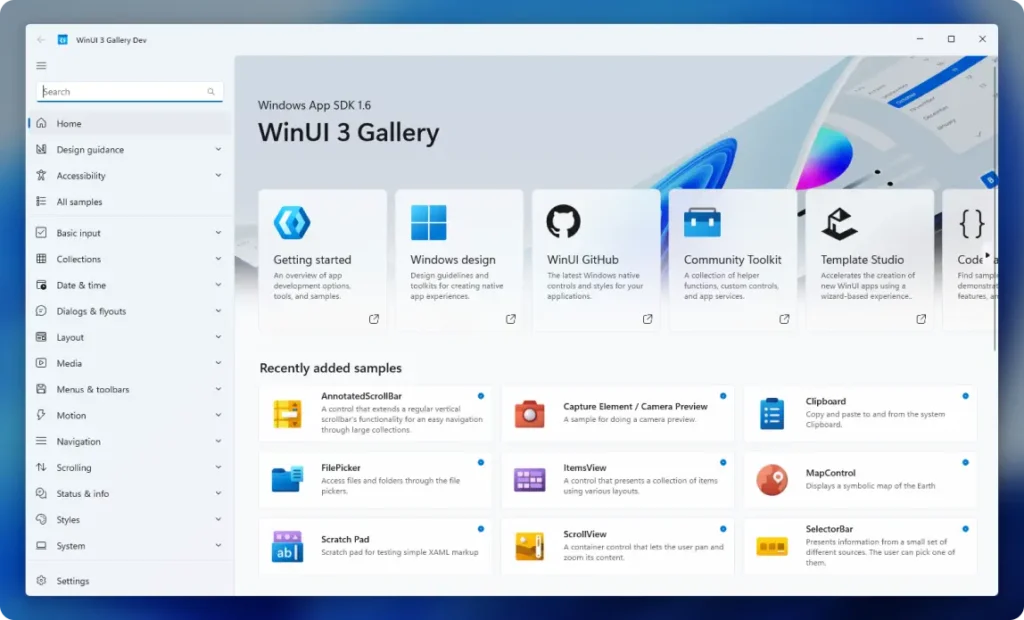Open the Community Toolkit card
The height and width of the screenshot is (620, 1024).
click(733, 260)
